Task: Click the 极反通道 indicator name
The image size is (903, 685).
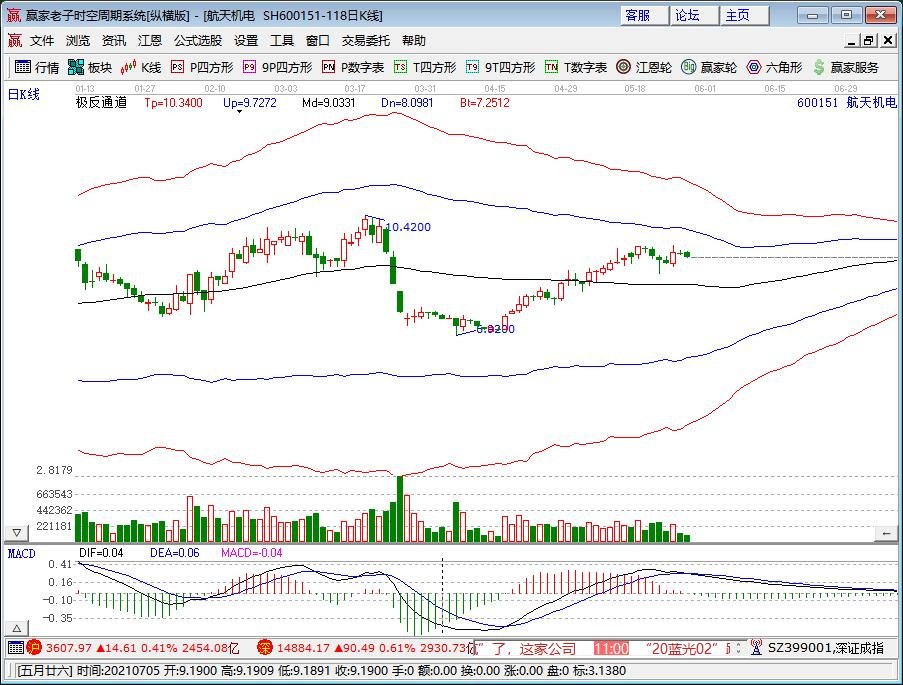Action: pos(101,103)
